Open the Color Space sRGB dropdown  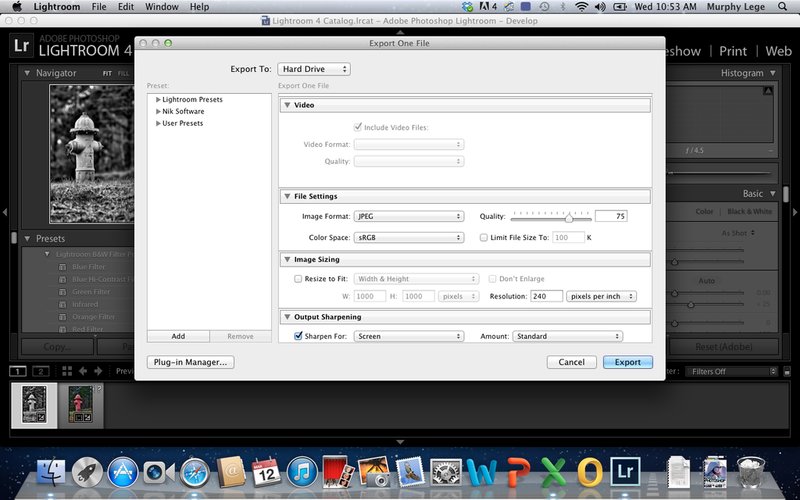(x=409, y=237)
